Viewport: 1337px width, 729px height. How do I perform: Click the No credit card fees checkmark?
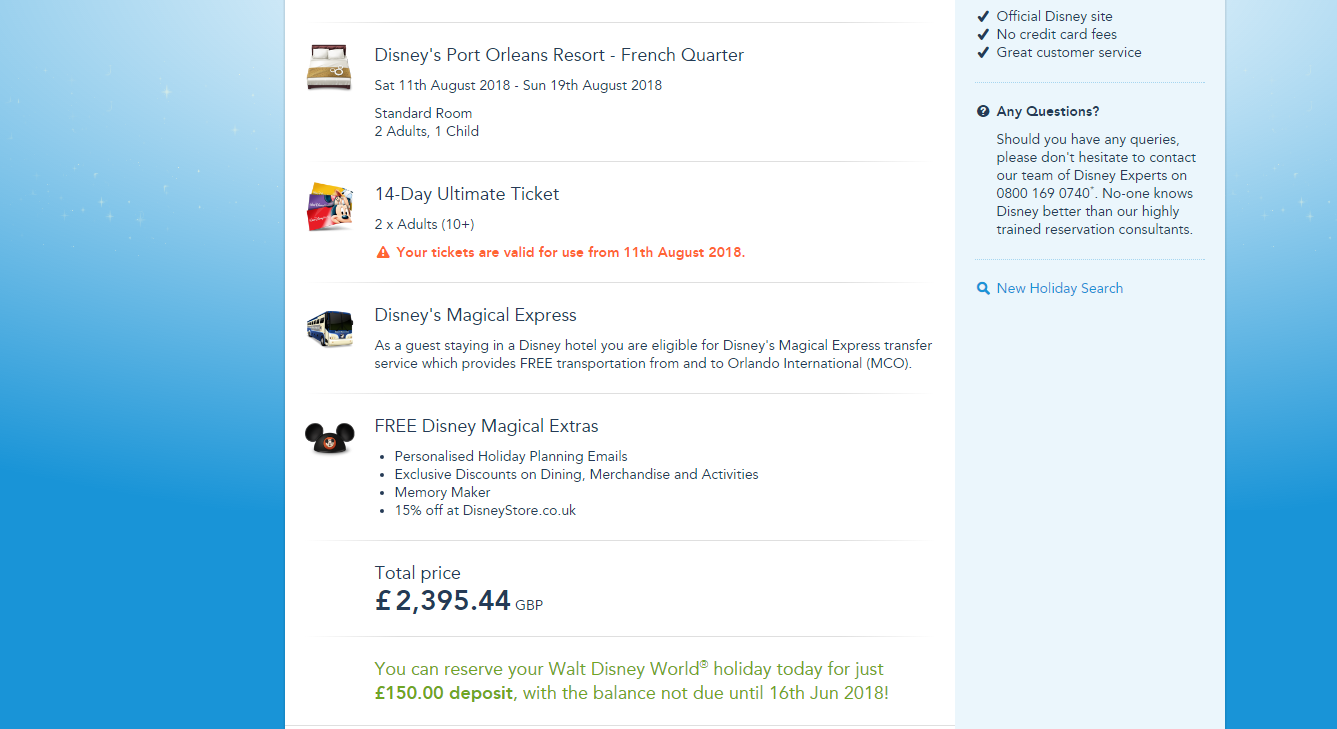[x=983, y=35]
